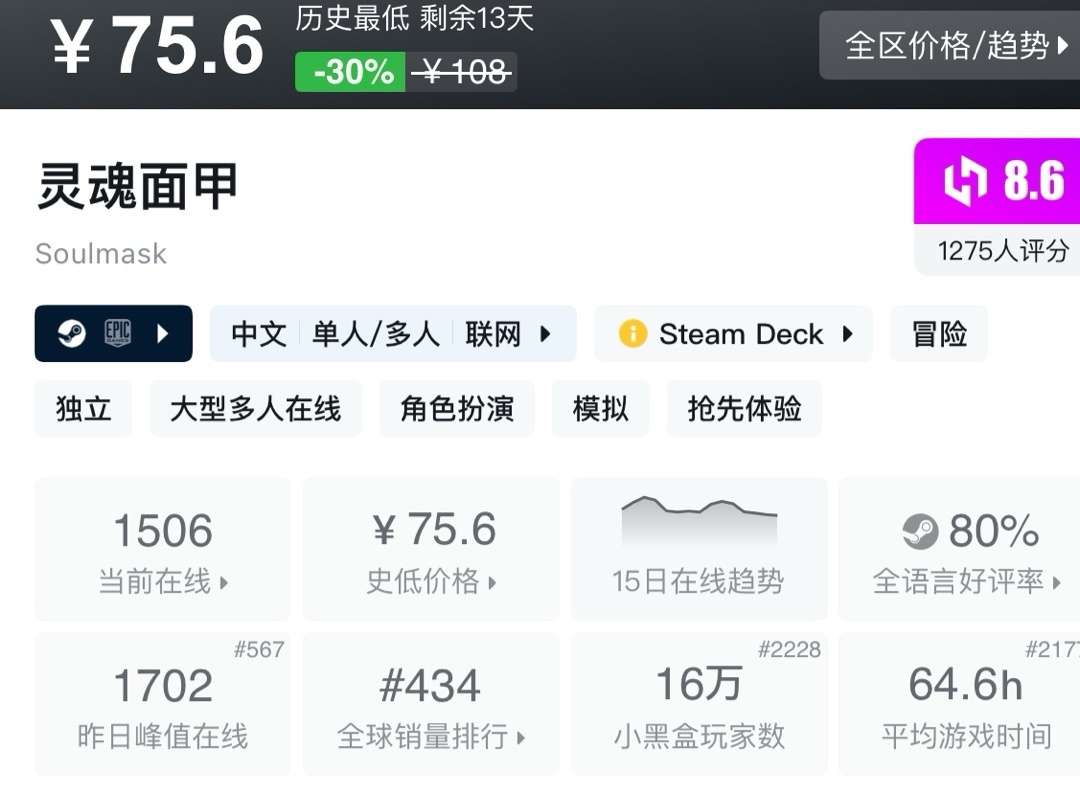Expand the 中文 单人/多人 联网 details arrow
This screenshot has height=794, width=1080.
click(546, 333)
